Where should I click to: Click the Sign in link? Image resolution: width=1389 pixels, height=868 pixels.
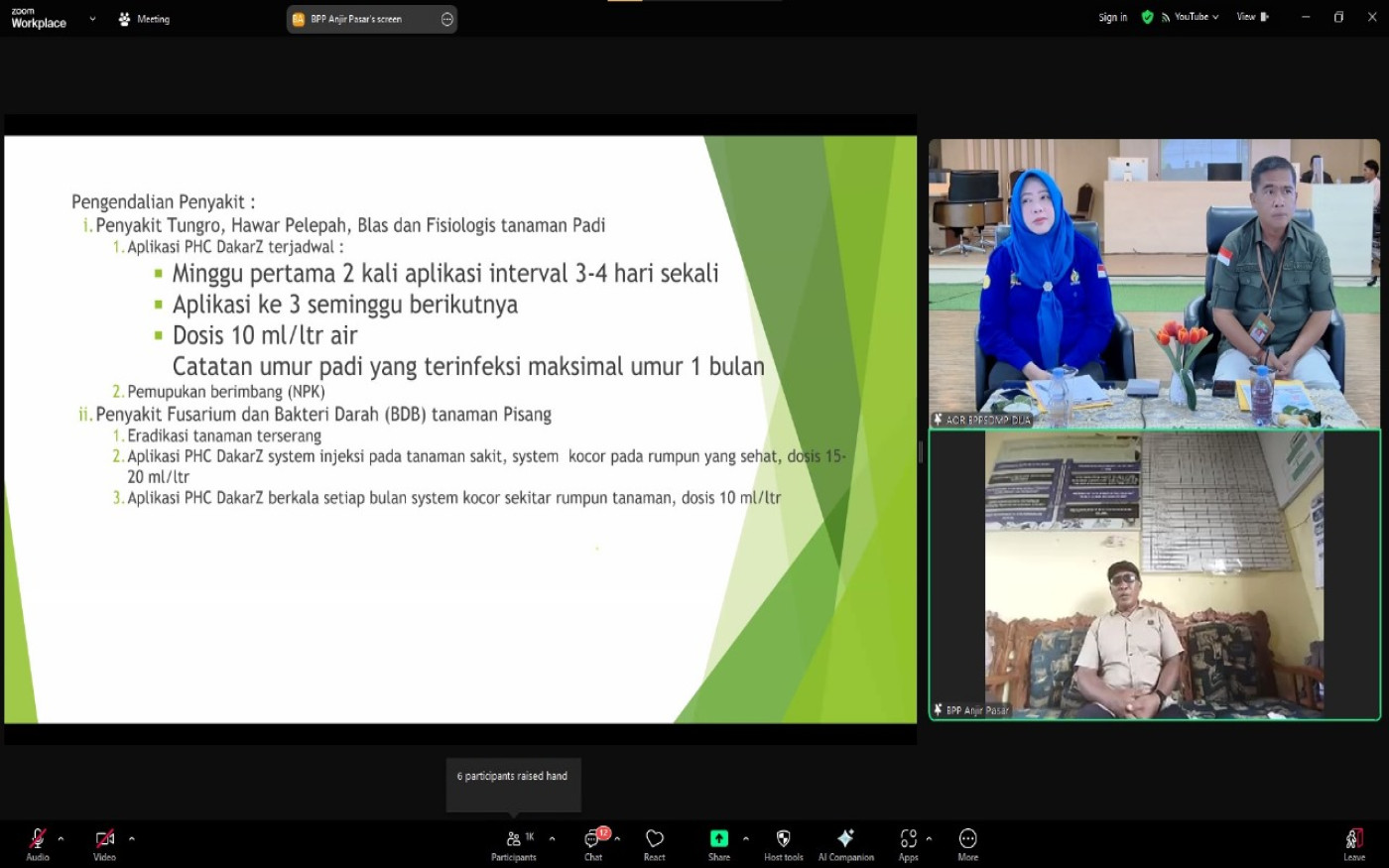[1112, 17]
